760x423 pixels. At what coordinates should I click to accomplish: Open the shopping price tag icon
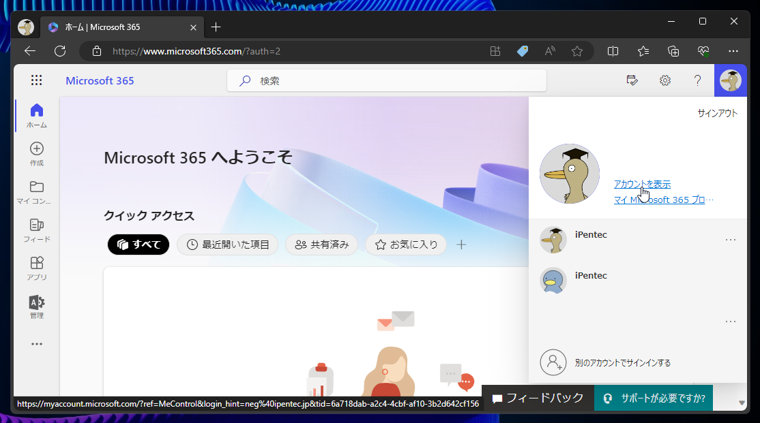pos(522,51)
